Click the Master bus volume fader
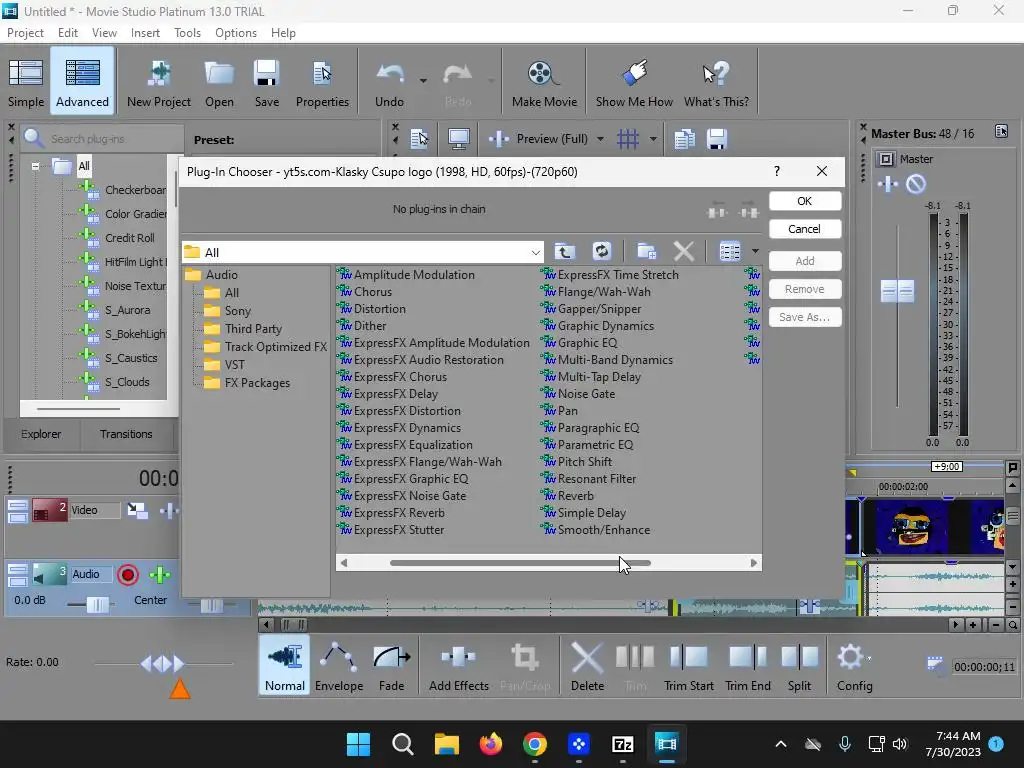This screenshot has height=768, width=1024. [x=897, y=291]
